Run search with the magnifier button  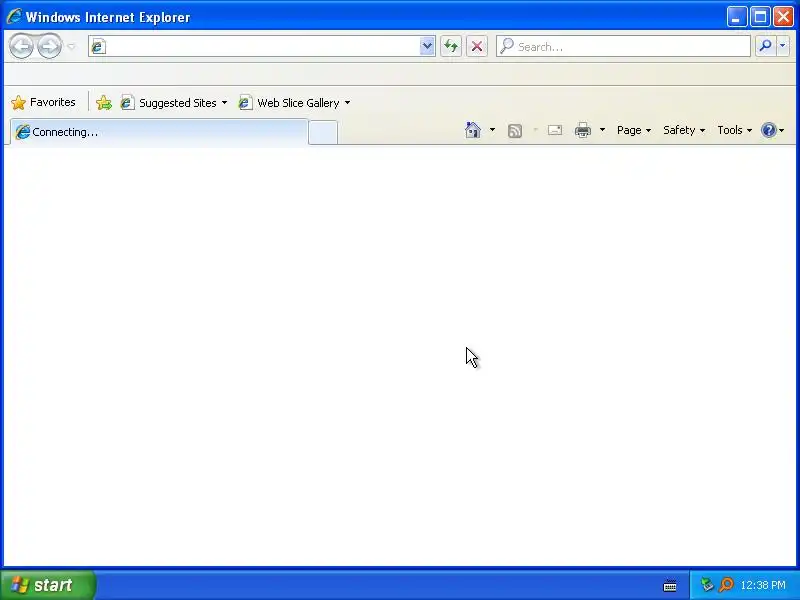tap(765, 46)
